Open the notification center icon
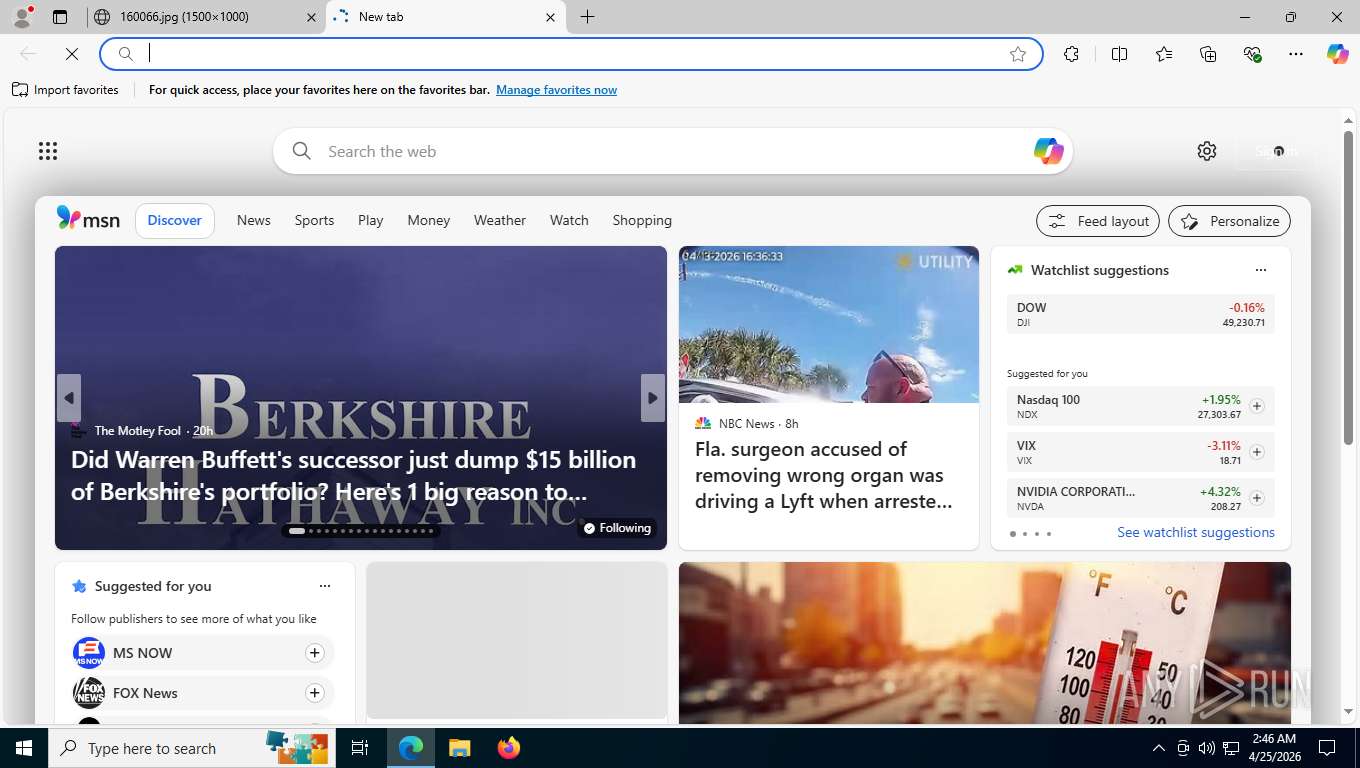This screenshot has width=1360, height=768. (x=1327, y=748)
